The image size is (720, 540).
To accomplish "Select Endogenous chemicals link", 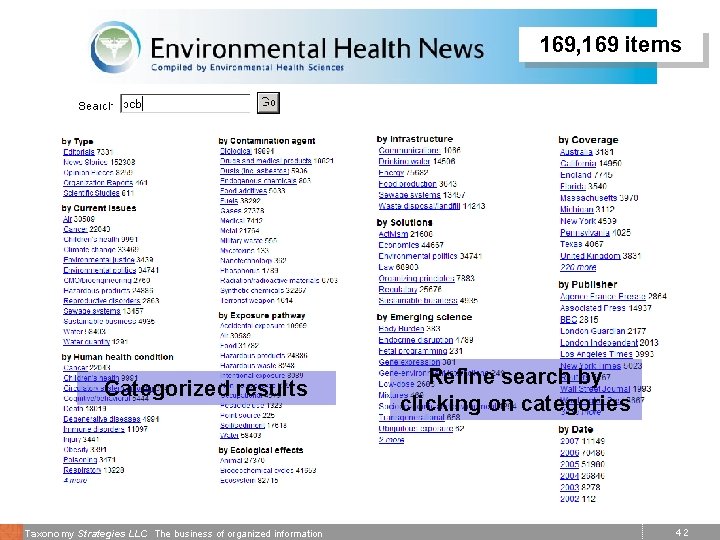I will tap(258, 180).
